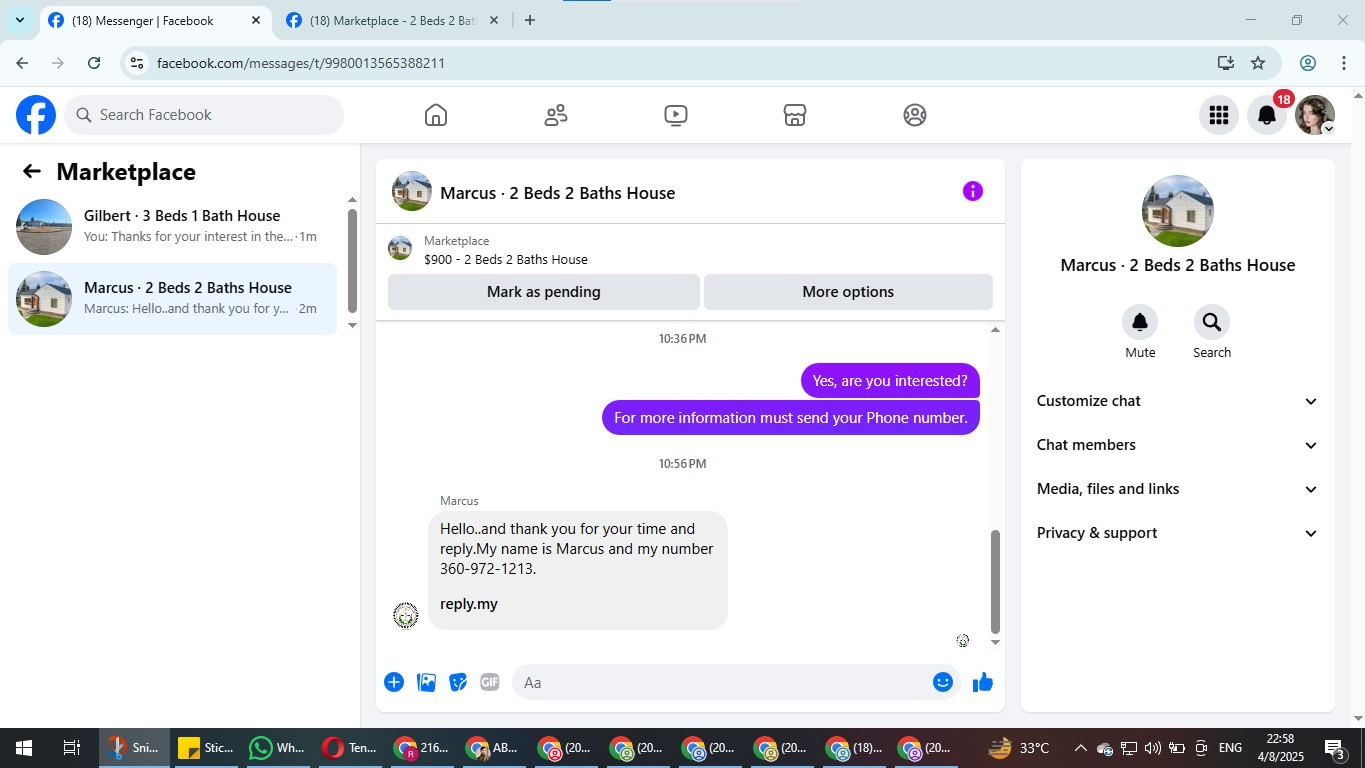1365x768 pixels.
Task: Click the browser address bar URL
Action: click(x=301, y=63)
